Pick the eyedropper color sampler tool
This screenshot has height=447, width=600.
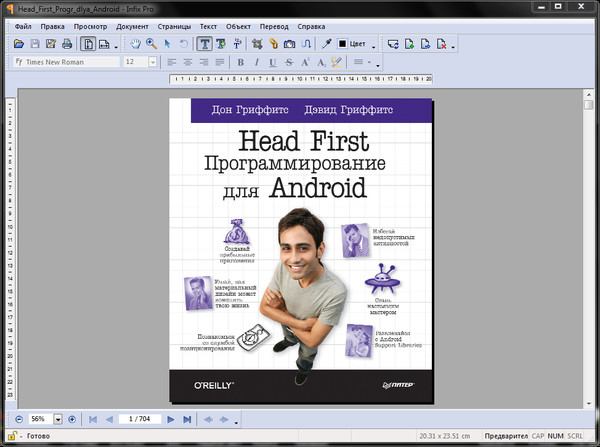pos(325,44)
